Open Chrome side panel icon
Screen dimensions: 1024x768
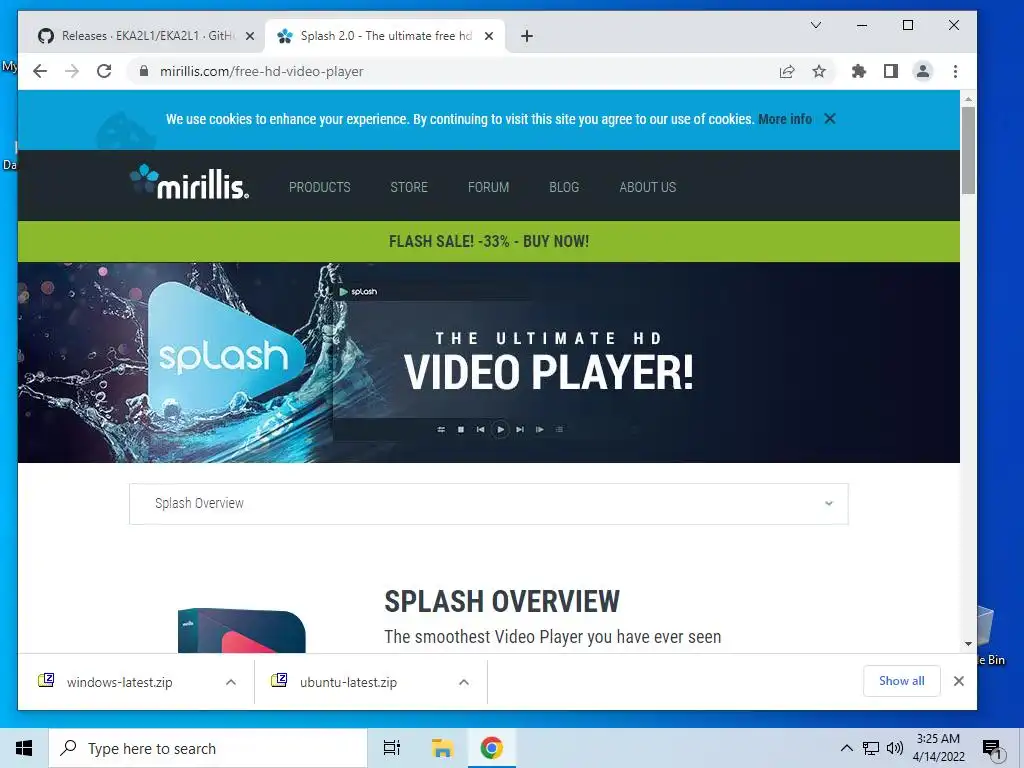891,71
